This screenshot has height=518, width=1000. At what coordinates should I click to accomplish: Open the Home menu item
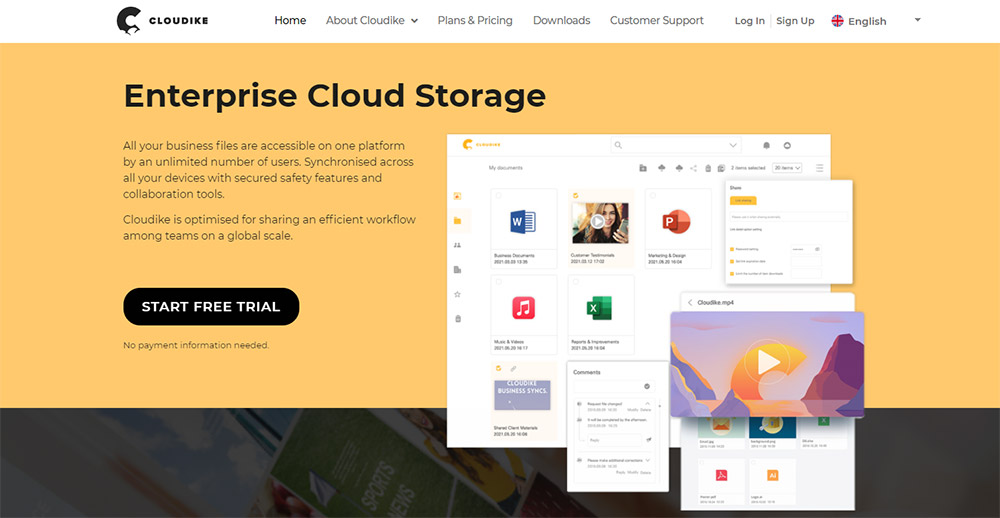[x=290, y=20]
